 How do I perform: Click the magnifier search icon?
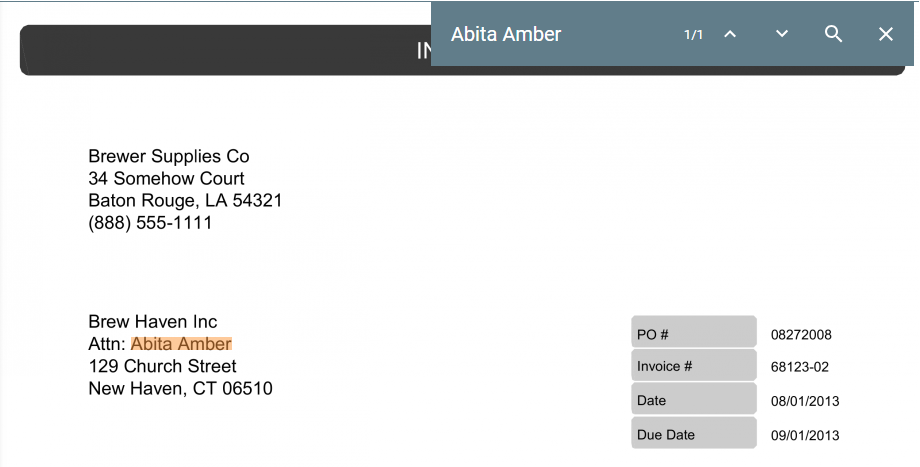[833, 34]
